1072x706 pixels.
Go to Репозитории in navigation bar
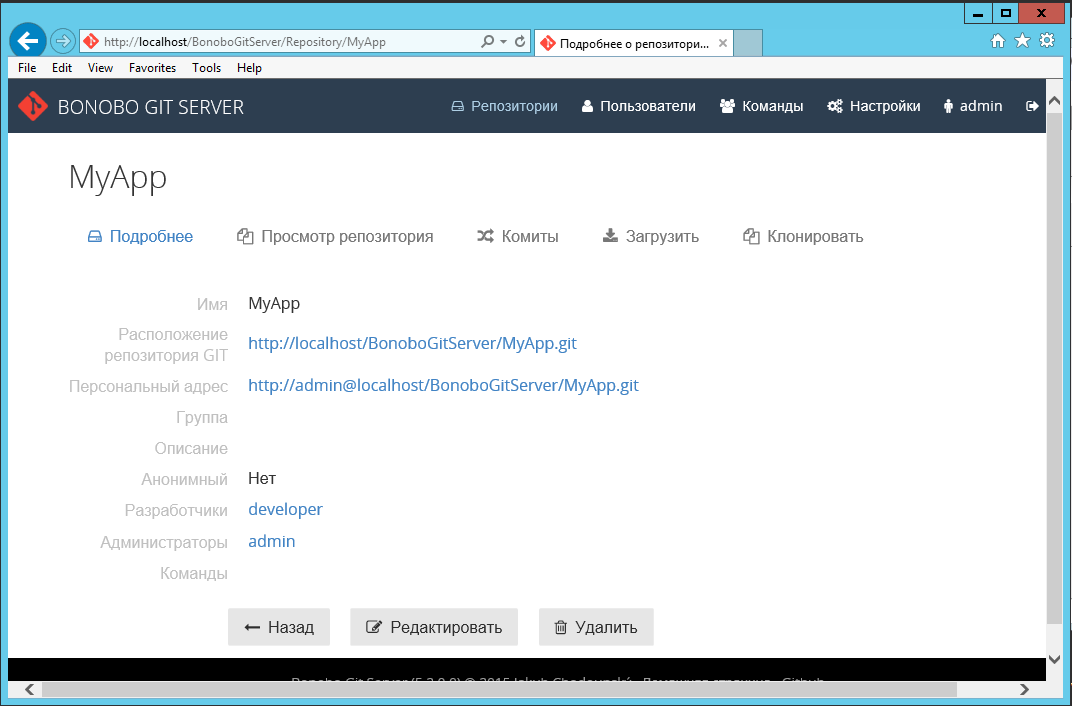click(505, 106)
